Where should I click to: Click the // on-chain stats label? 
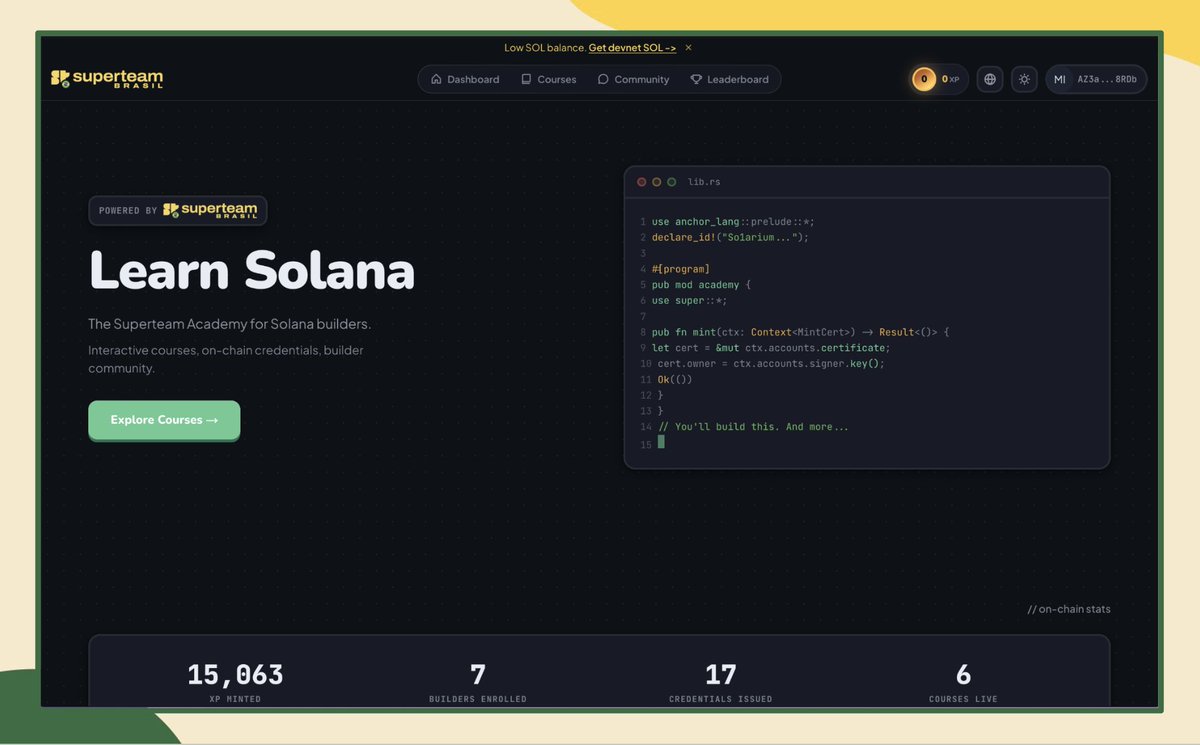pos(1068,609)
